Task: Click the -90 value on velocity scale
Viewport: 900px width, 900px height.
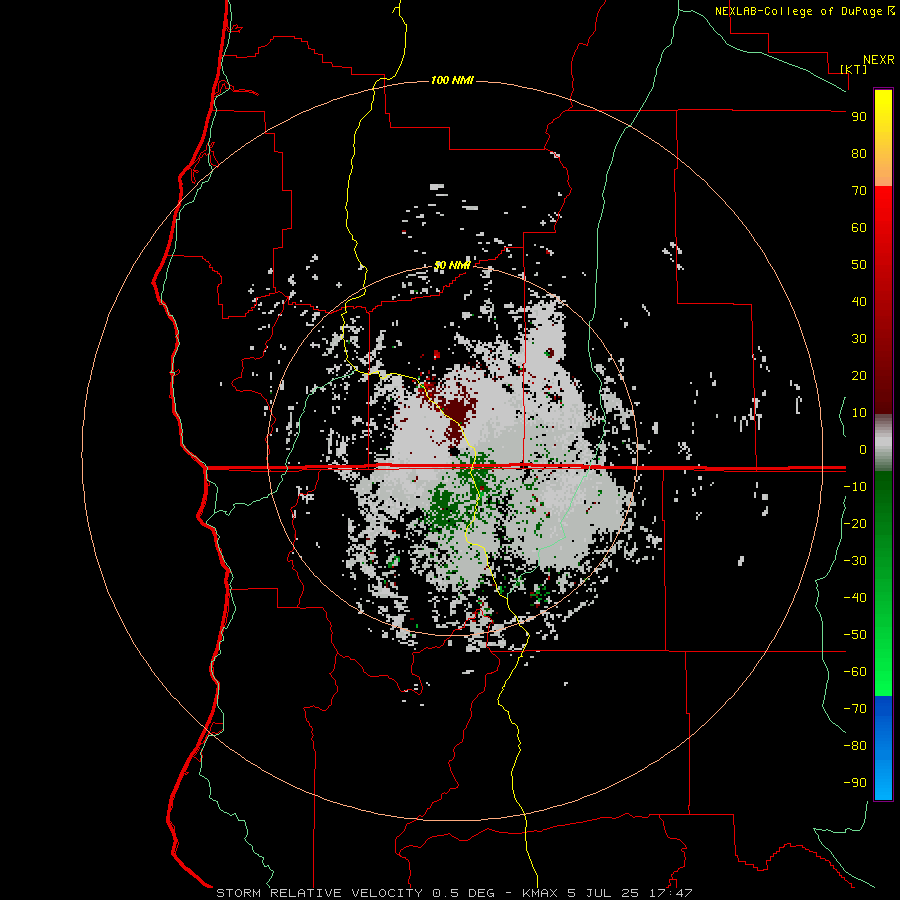Action: pos(855,783)
